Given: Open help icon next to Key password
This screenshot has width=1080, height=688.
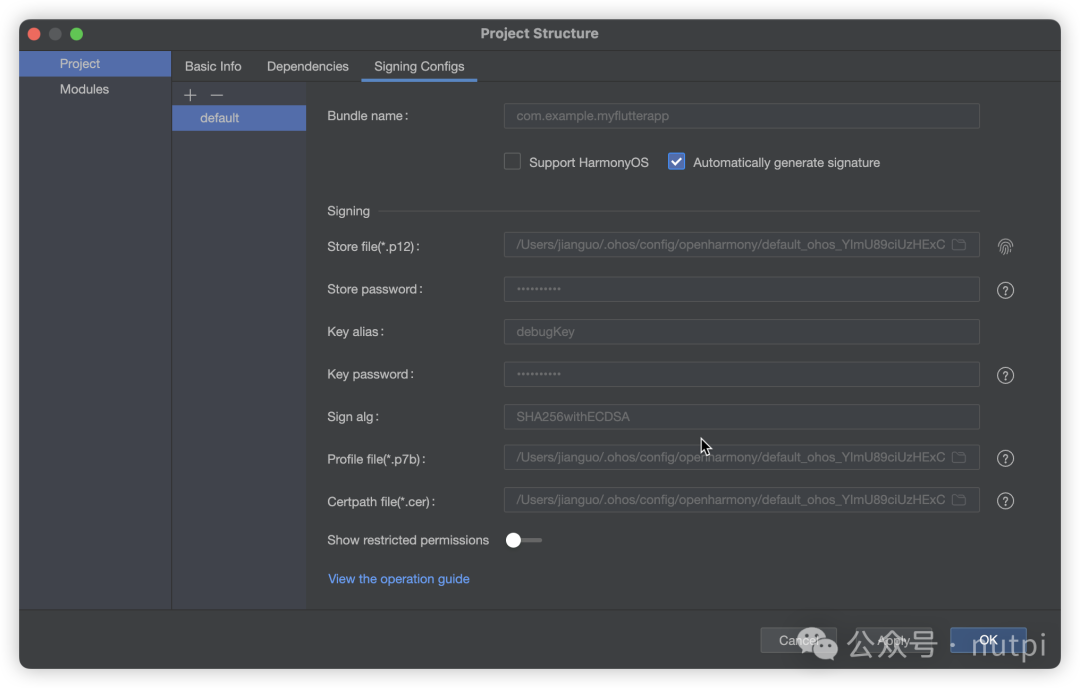Looking at the screenshot, I should (1005, 375).
